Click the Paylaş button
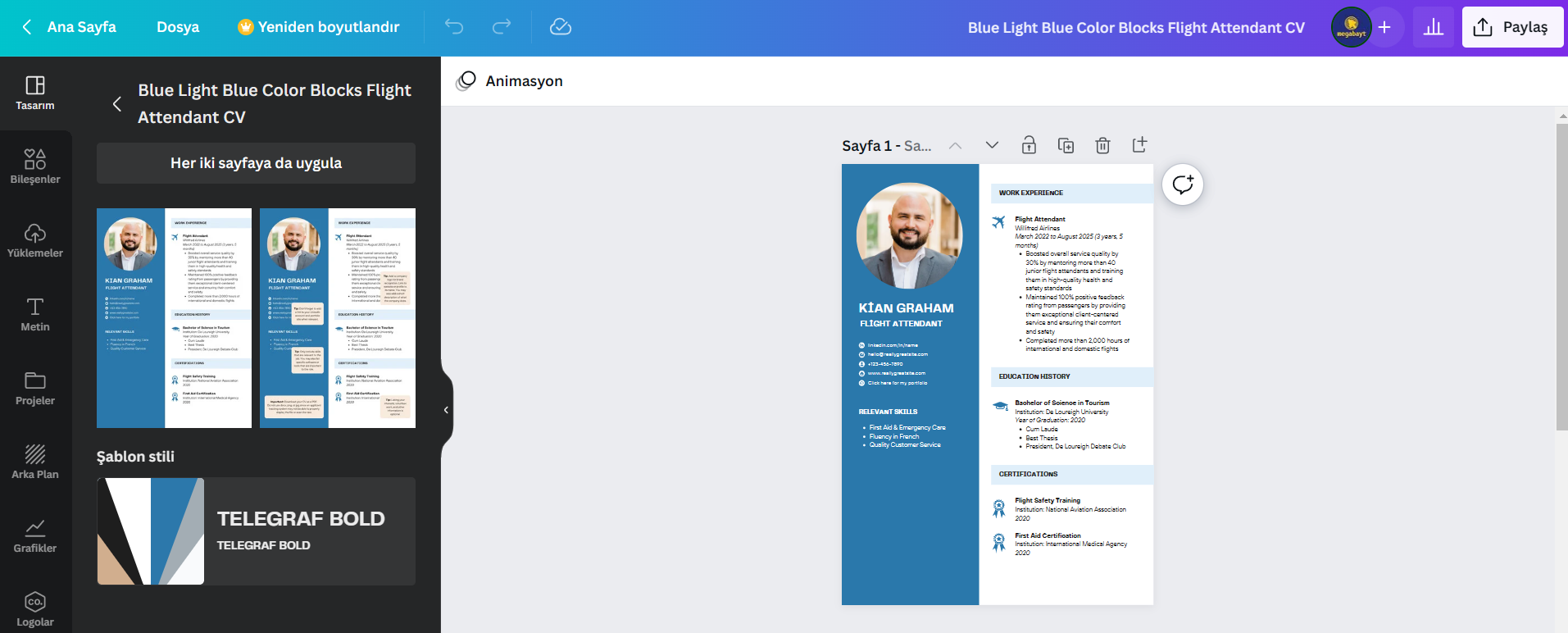1568x633 pixels. point(1512,27)
